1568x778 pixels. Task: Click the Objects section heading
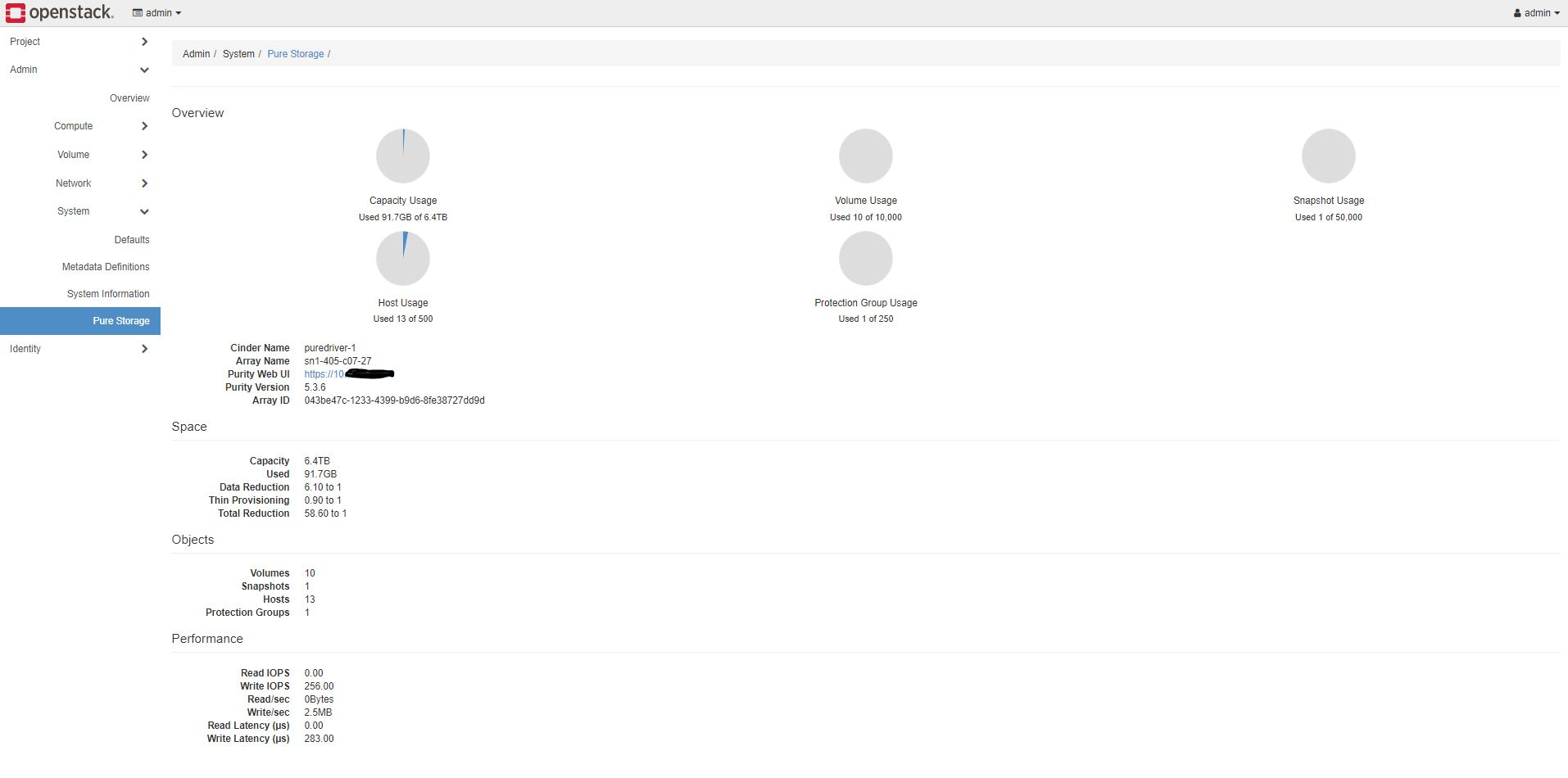point(193,540)
